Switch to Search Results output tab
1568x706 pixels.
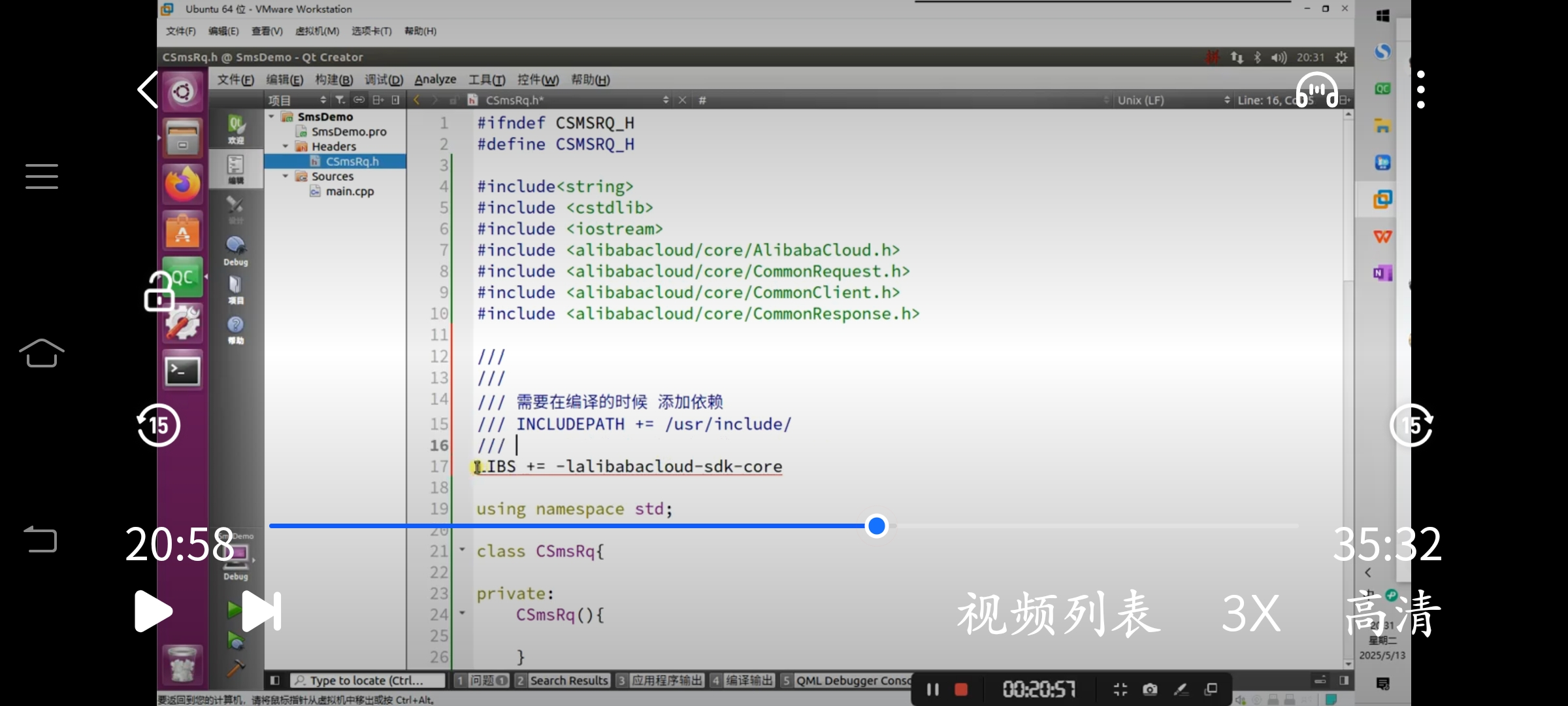coord(563,681)
